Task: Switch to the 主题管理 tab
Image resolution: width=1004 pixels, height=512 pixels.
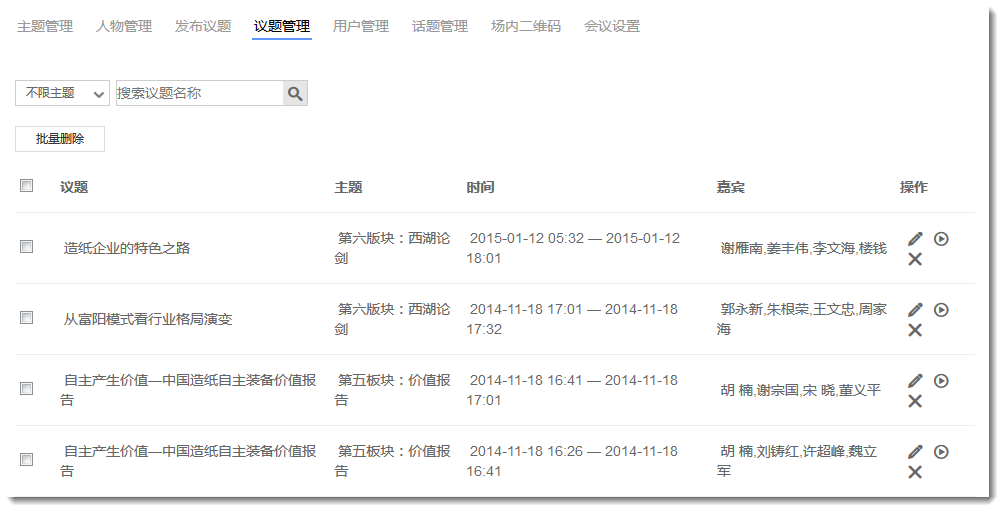Action: click(x=45, y=26)
